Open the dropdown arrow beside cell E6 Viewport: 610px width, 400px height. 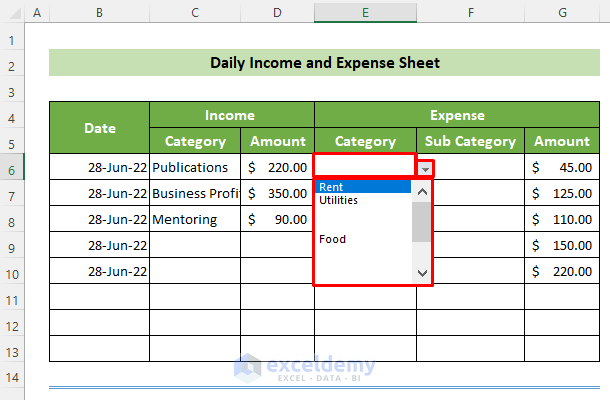pyautogui.click(x=425, y=169)
